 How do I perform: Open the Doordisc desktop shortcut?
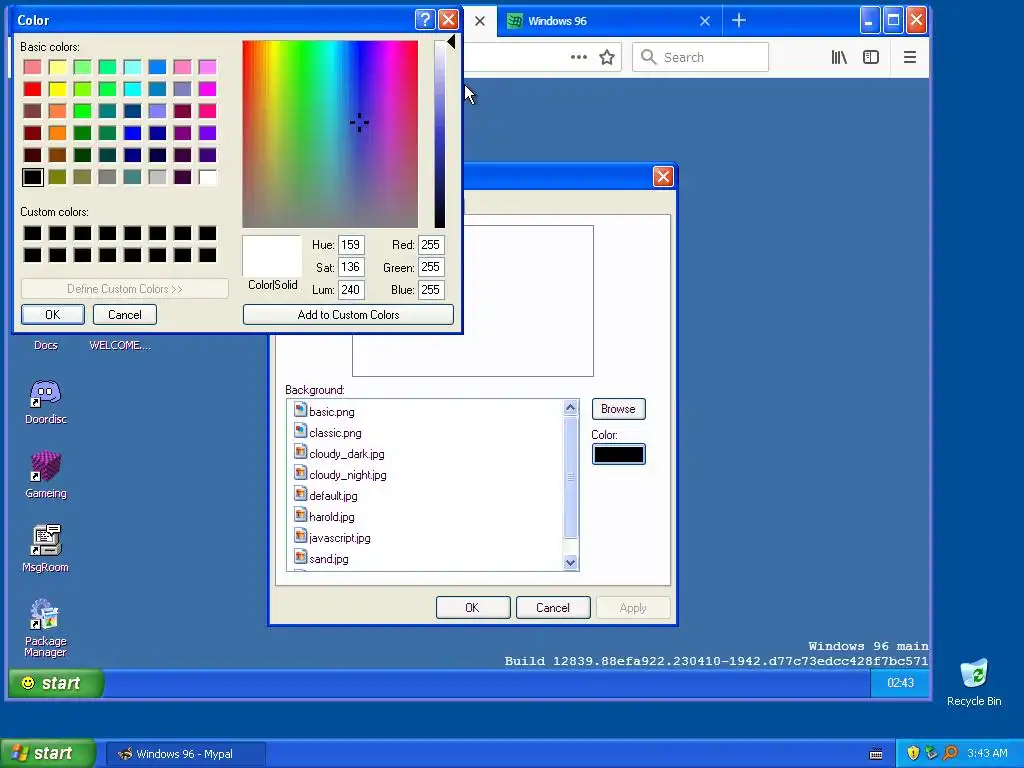coord(45,401)
